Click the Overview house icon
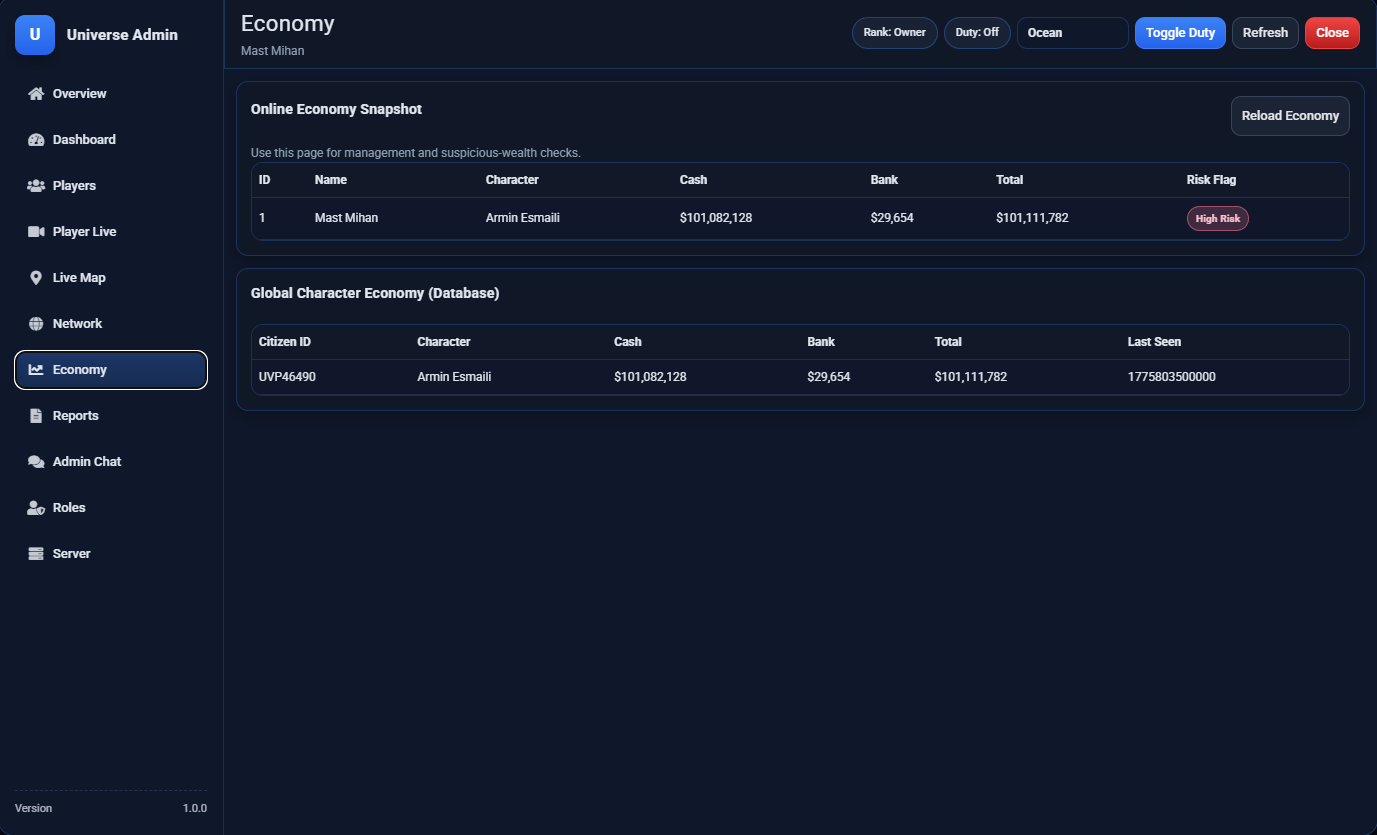Image resolution: width=1377 pixels, height=835 pixels. (36, 94)
